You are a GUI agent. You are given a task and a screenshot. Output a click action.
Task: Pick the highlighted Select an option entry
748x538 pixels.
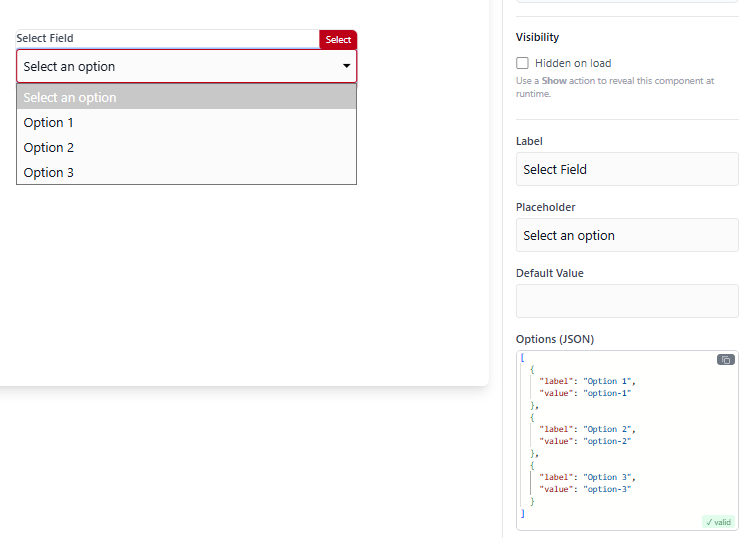187,97
